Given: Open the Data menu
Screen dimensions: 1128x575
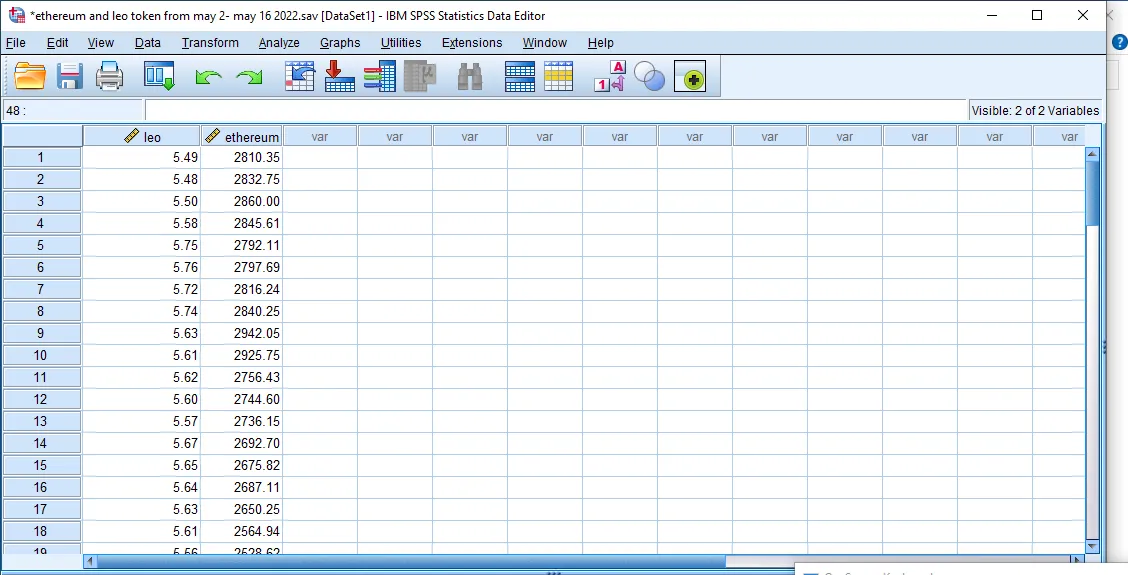Looking at the screenshot, I should point(147,43).
